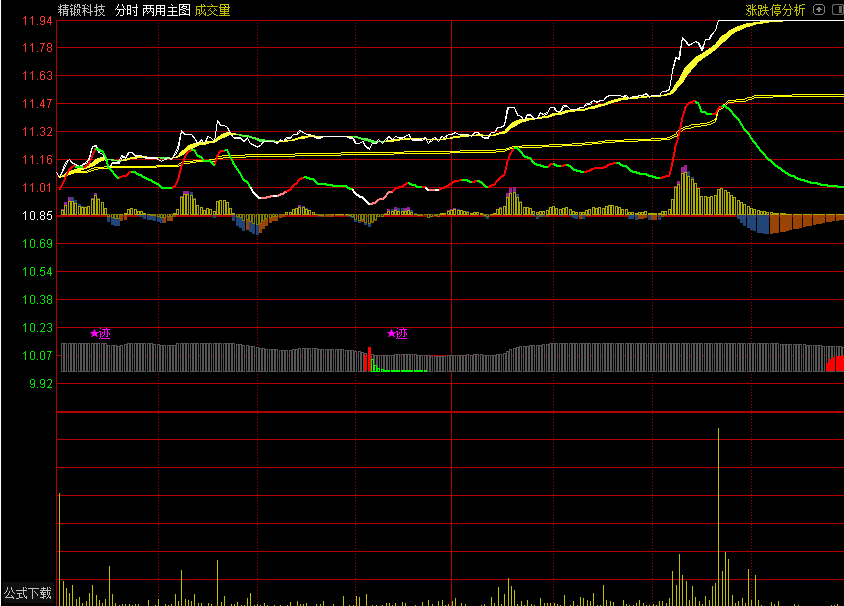Click the 10.38 price axis label
Image resolution: width=844 pixels, height=606 pixels.
click(x=37, y=300)
